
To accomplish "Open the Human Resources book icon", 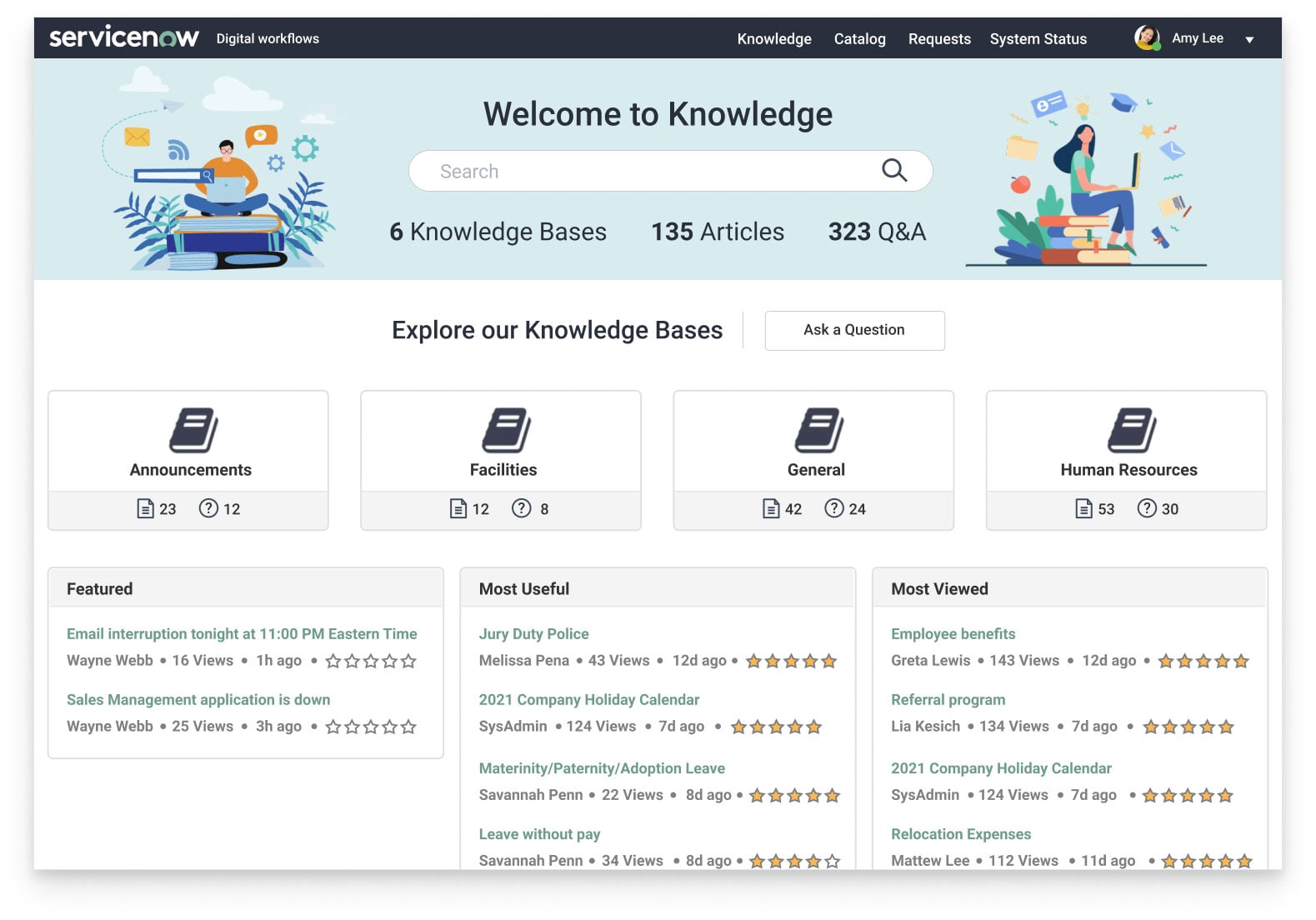I will pos(1131,430).
